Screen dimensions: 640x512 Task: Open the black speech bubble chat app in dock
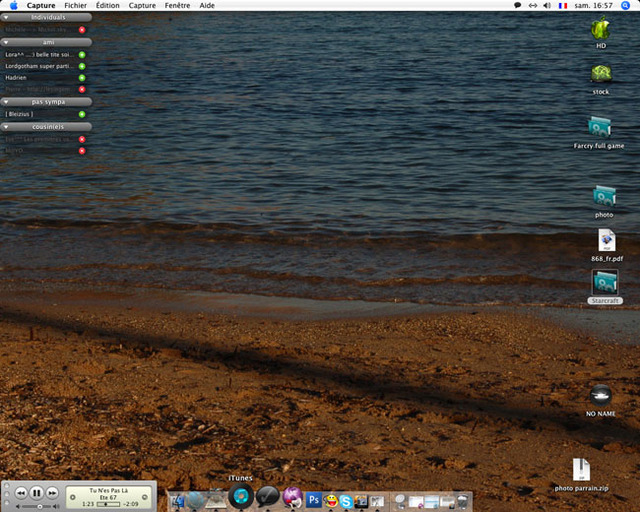[267, 497]
